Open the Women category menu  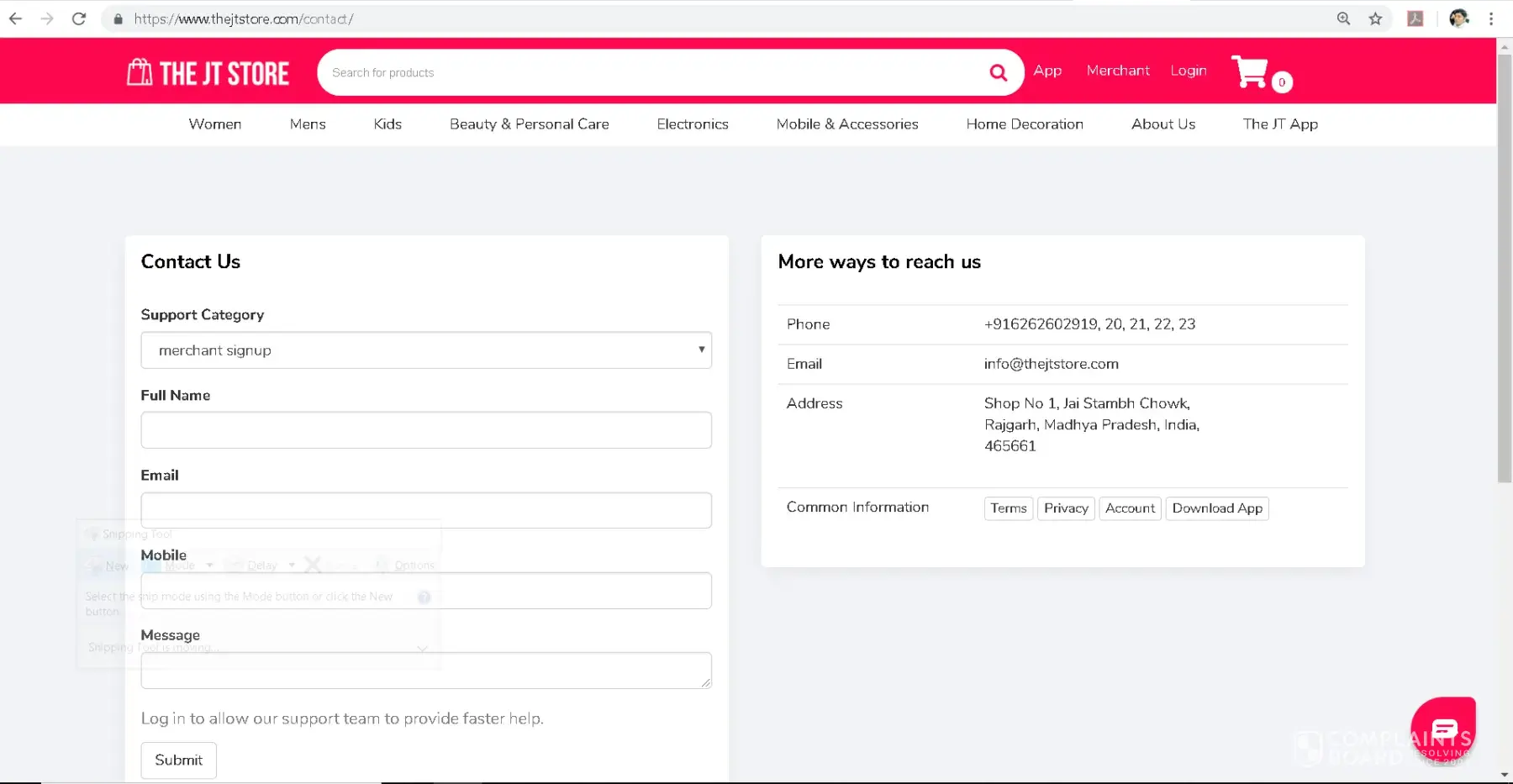click(215, 124)
